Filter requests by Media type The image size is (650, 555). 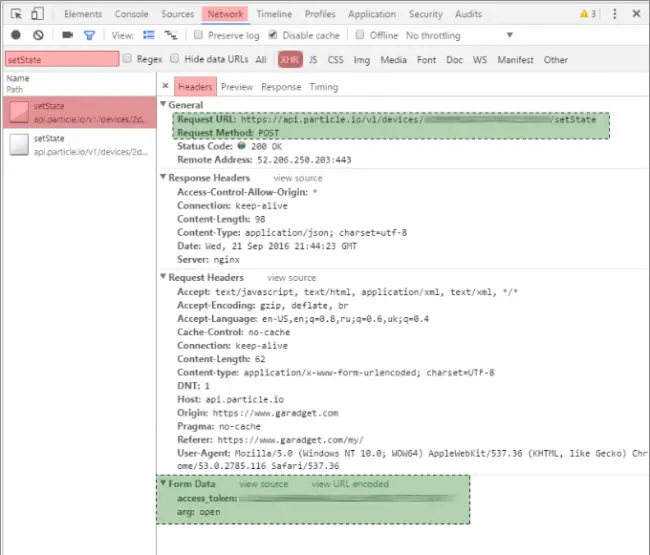[x=393, y=60]
